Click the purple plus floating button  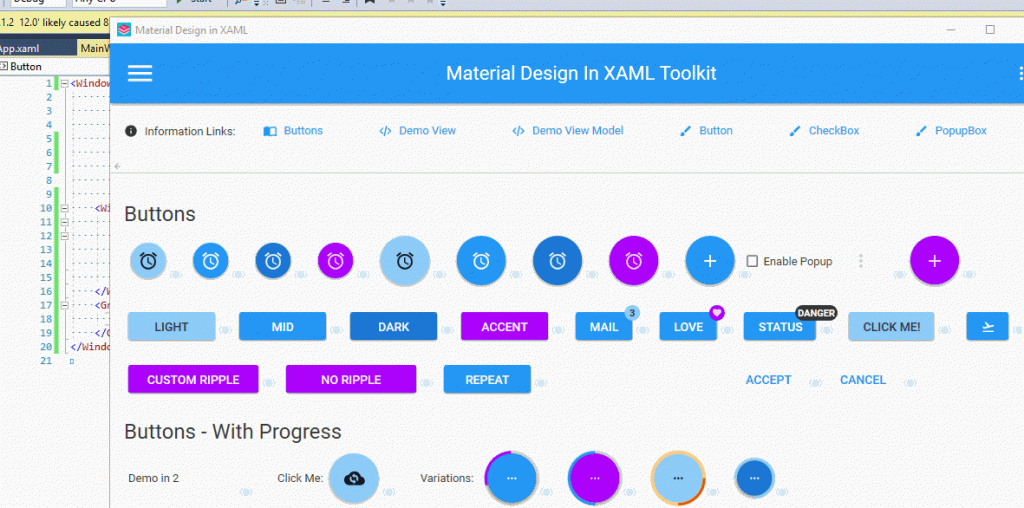coord(935,261)
